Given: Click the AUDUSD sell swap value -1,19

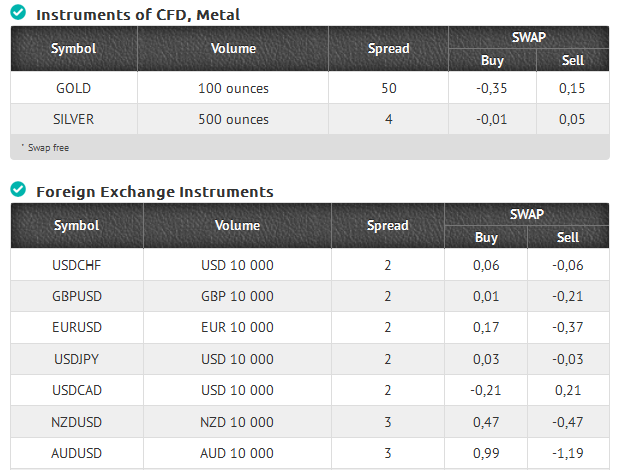Looking at the screenshot, I should [568, 453].
